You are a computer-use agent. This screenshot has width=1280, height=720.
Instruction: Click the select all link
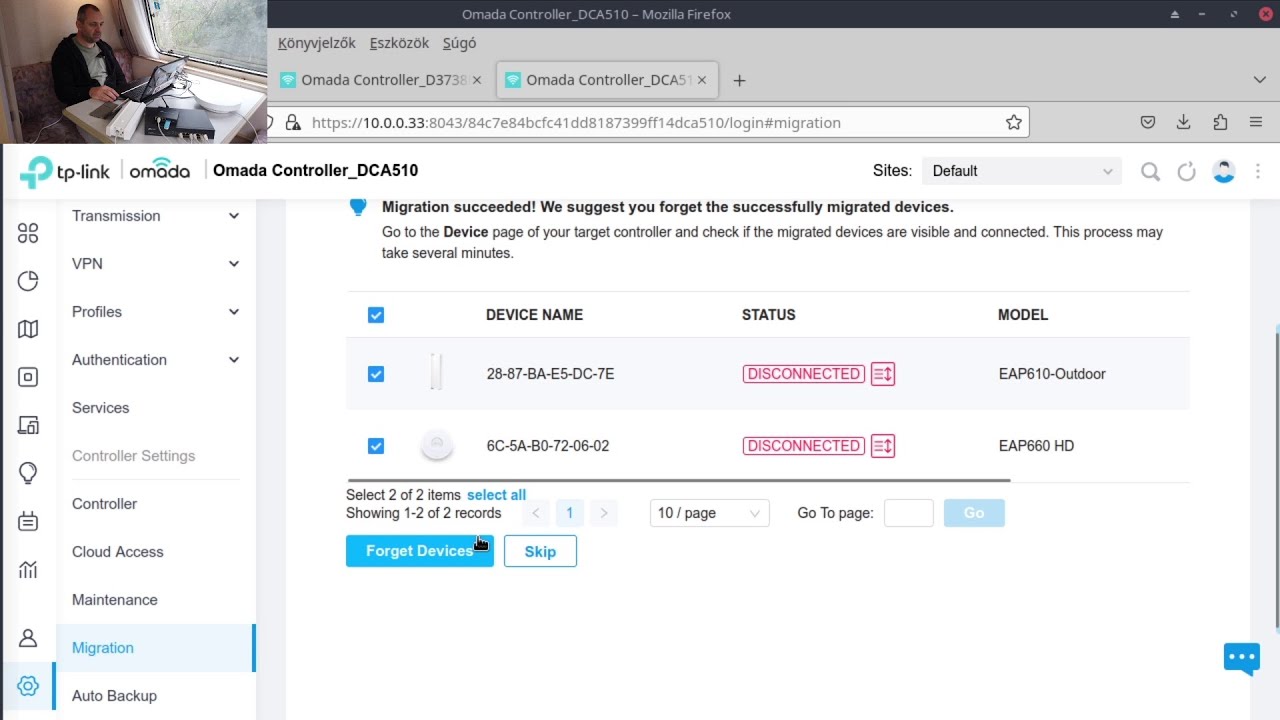coord(496,495)
